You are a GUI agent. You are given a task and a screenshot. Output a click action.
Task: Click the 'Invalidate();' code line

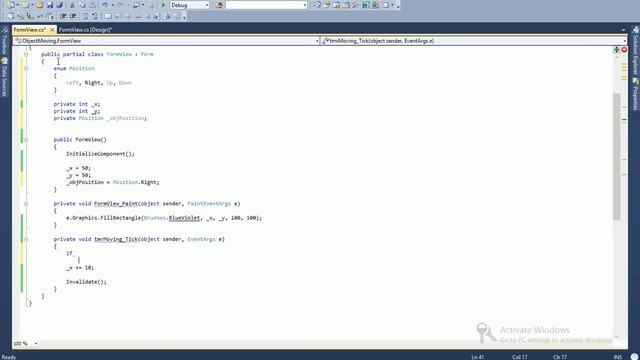[x=86, y=282]
